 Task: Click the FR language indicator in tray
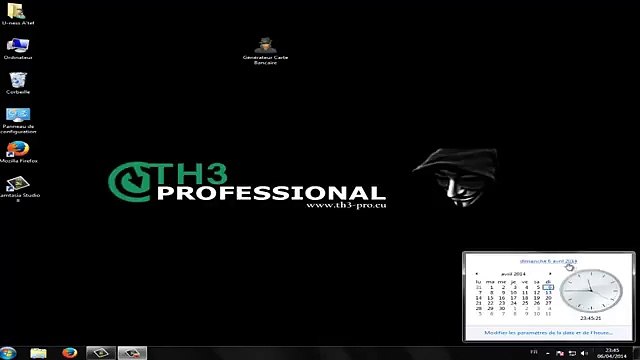[534, 352]
